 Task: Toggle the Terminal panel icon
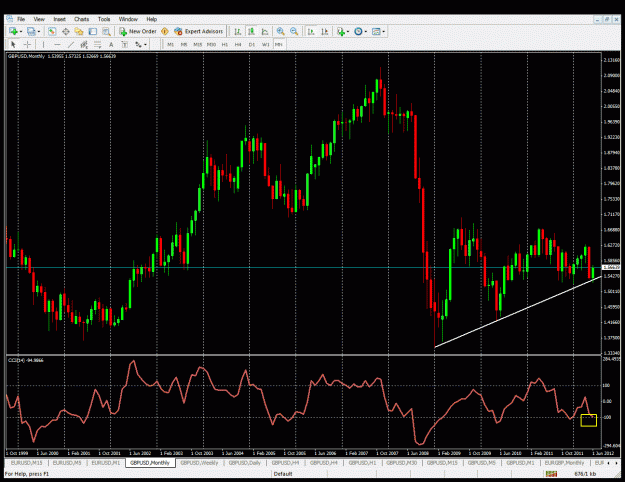[92, 31]
